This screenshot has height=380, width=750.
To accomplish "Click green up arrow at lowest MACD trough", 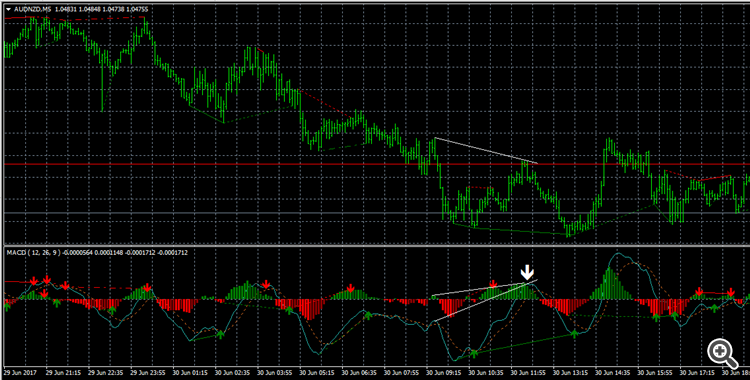I will (x=474, y=354).
